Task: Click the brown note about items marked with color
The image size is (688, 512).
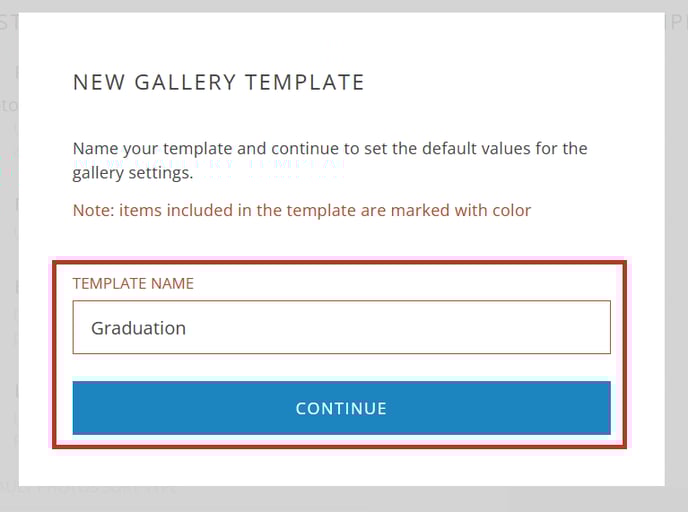Action: pos(302,211)
